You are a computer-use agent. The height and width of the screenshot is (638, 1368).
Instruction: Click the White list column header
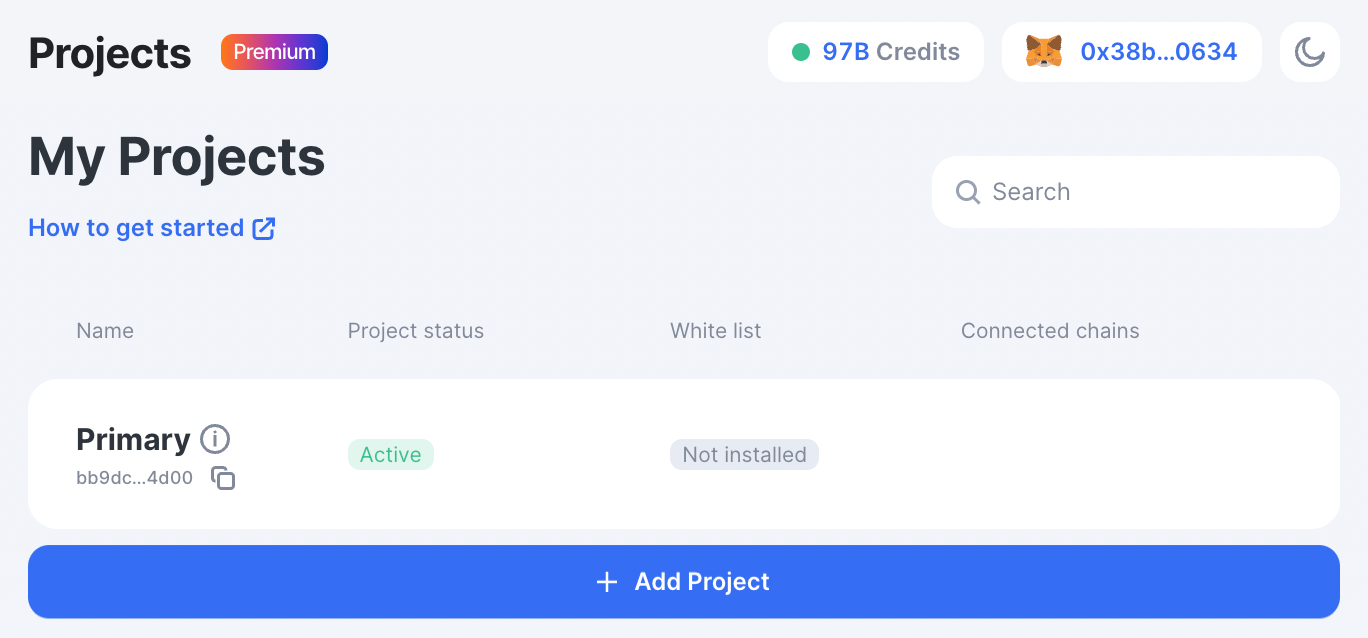tap(716, 331)
